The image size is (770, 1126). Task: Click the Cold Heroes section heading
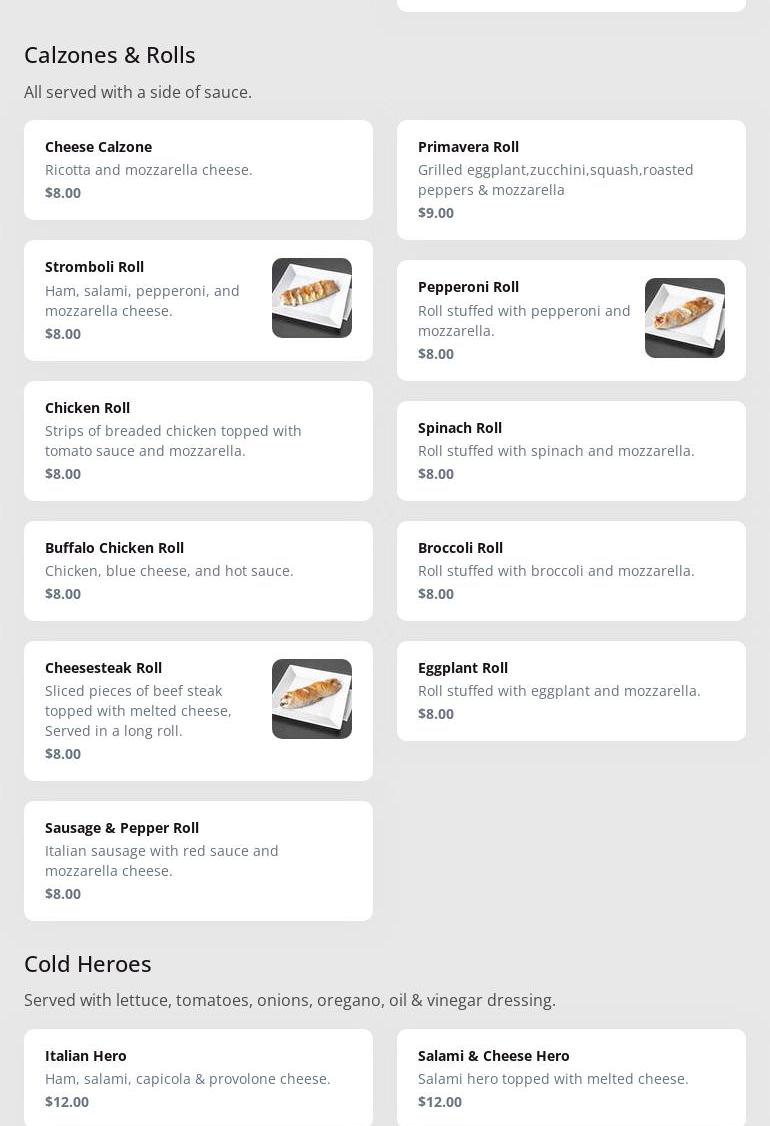coord(88,964)
